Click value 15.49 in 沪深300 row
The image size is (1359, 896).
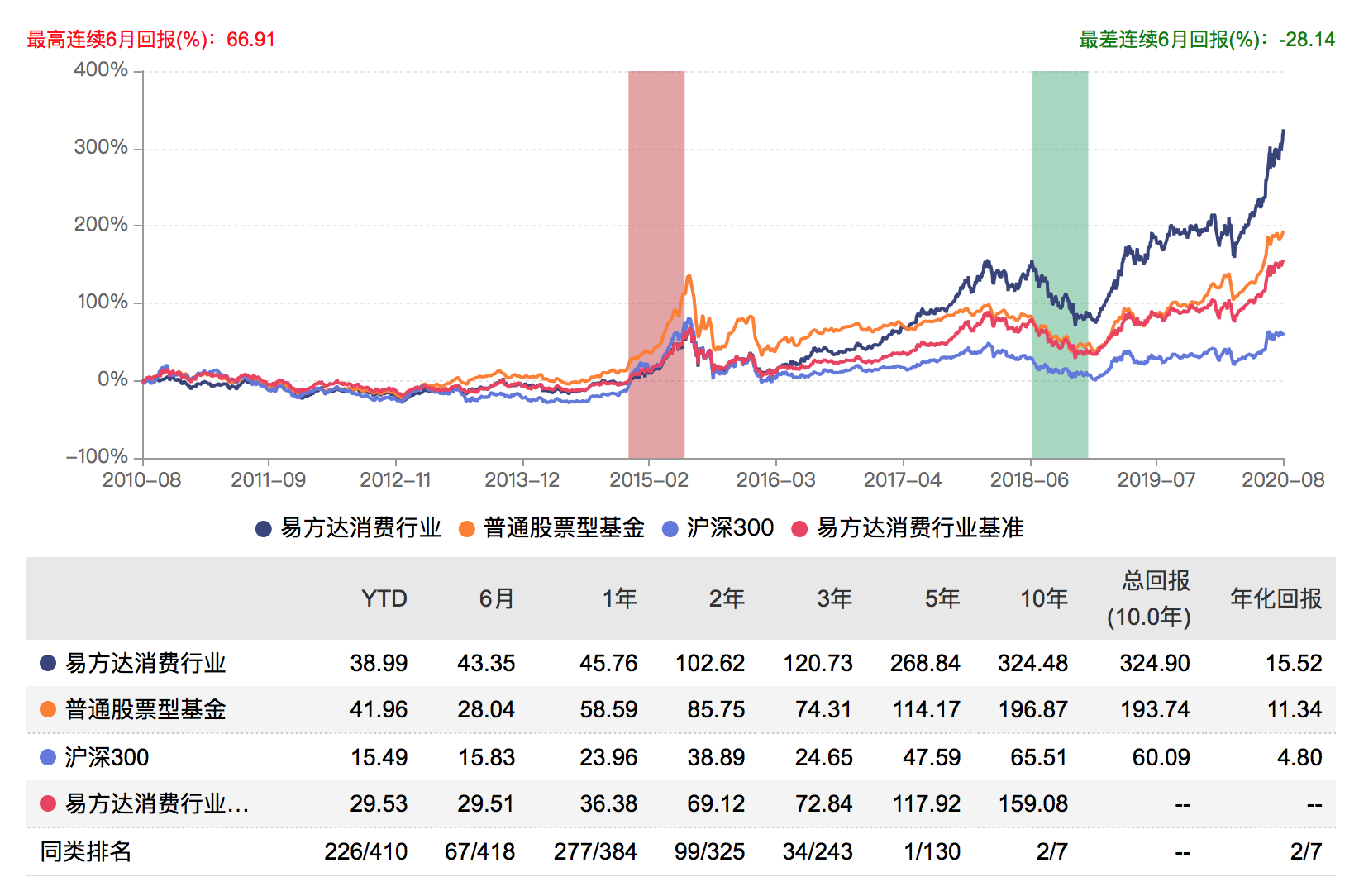(379, 757)
